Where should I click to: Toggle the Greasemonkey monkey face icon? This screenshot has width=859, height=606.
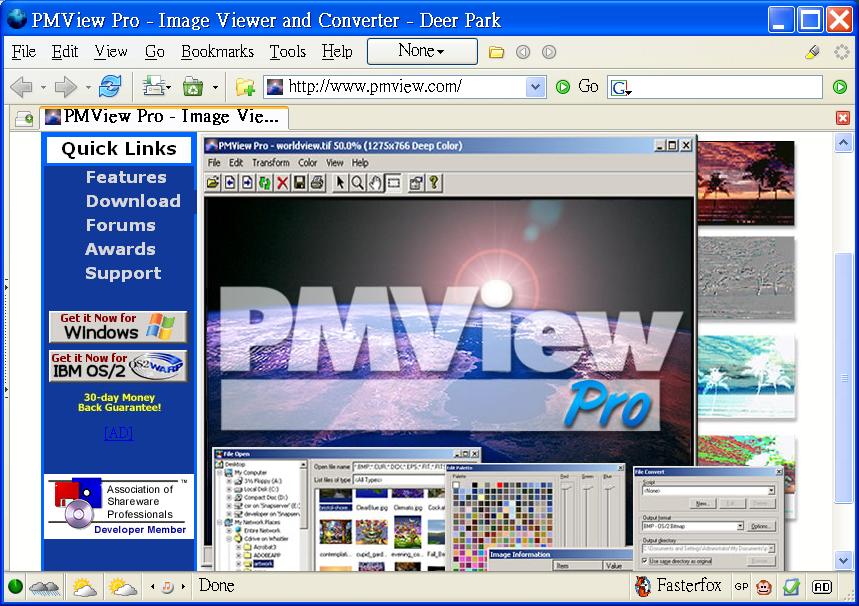tap(764, 587)
